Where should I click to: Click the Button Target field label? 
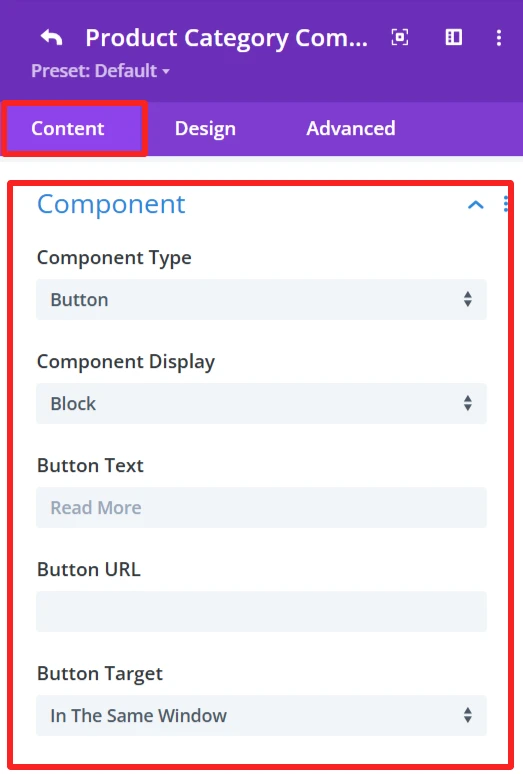pos(100,674)
